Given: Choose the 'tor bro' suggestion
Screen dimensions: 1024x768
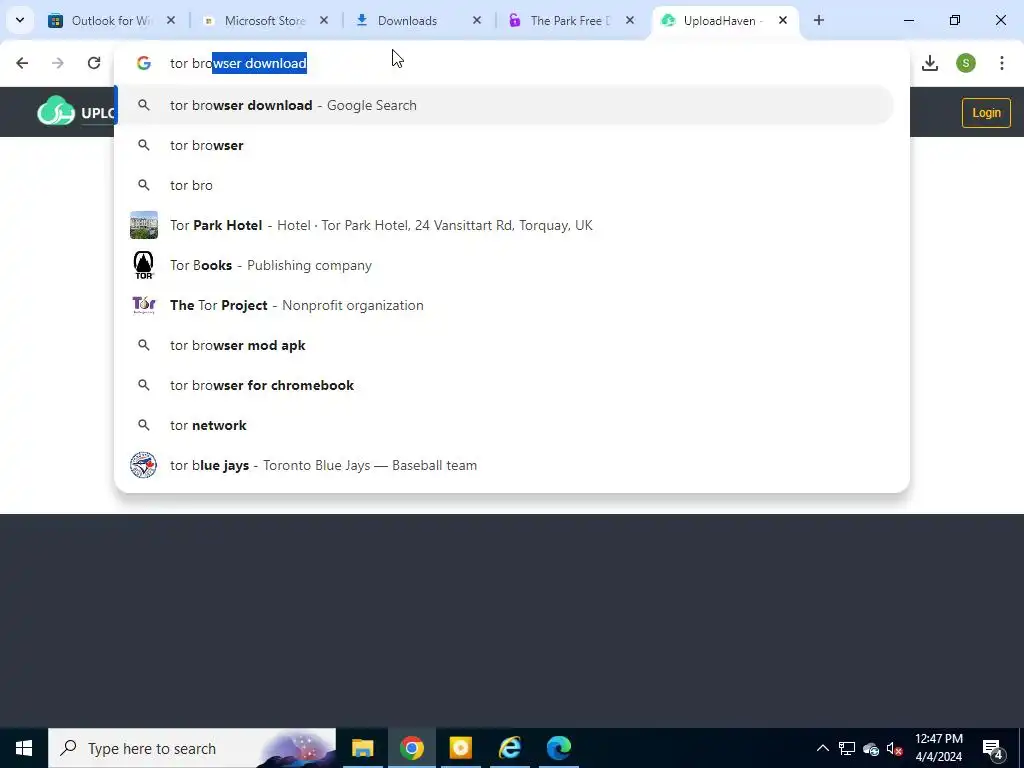Looking at the screenshot, I should click(504, 185).
